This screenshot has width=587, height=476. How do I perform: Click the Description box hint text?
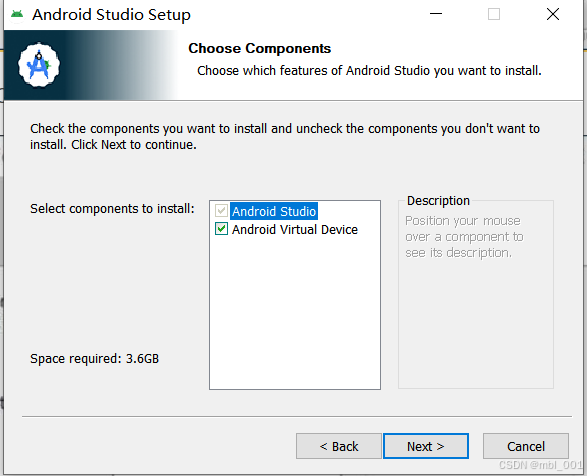click(464, 237)
